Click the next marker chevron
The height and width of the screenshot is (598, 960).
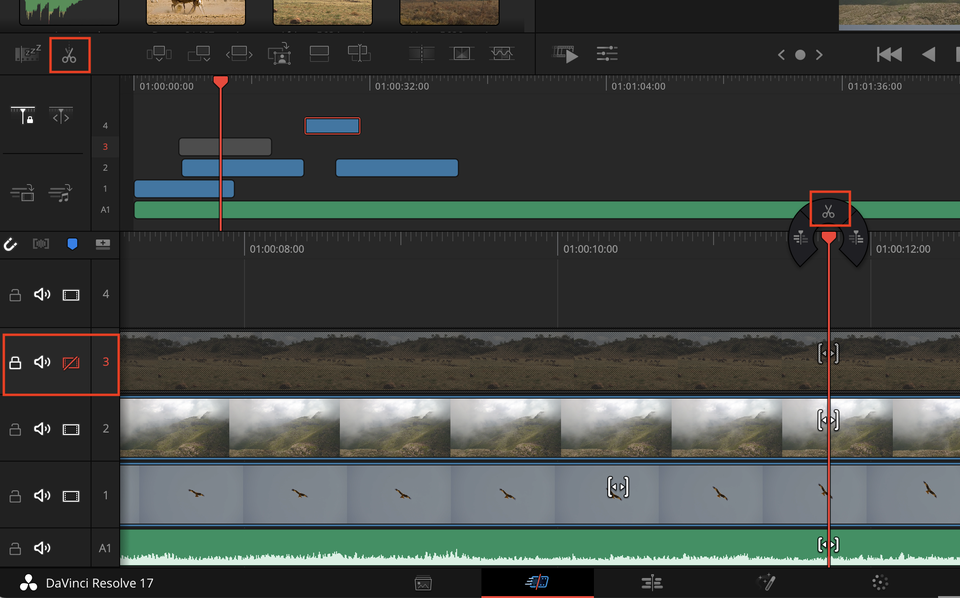tap(818, 55)
